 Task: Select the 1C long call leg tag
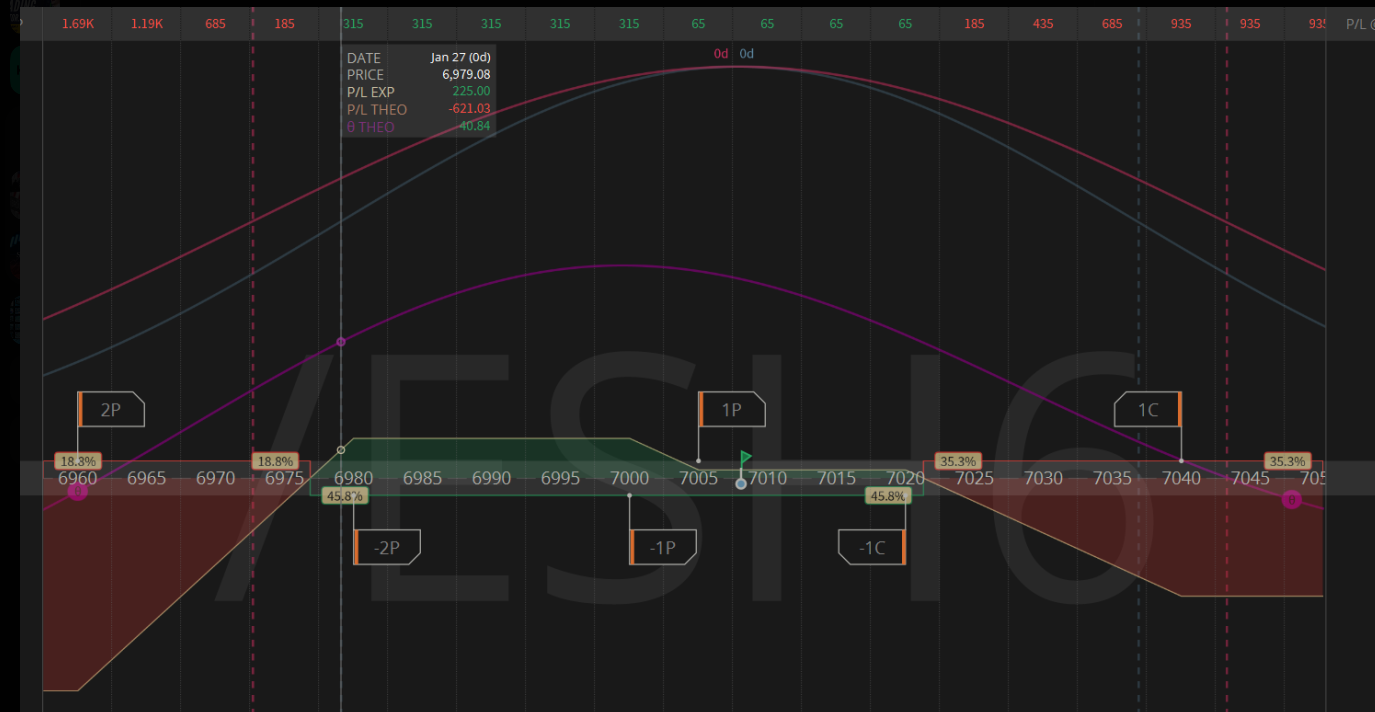pyautogui.click(x=1148, y=409)
